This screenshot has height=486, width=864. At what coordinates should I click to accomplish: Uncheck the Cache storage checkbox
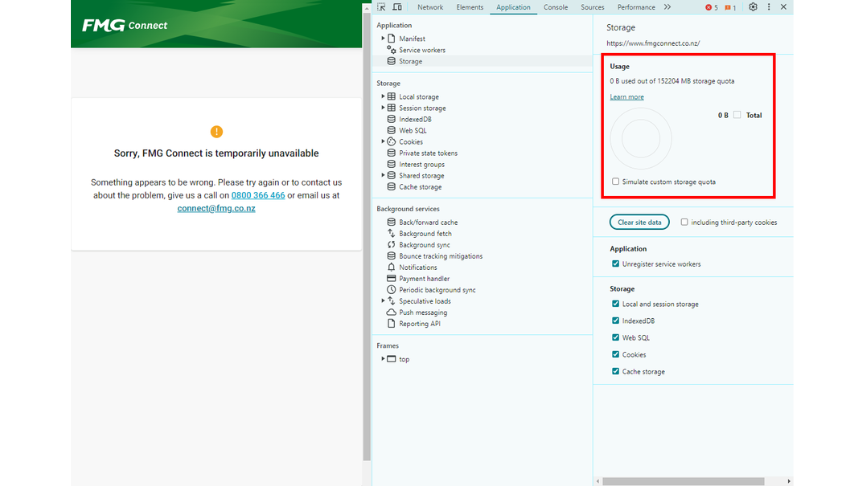click(x=615, y=371)
